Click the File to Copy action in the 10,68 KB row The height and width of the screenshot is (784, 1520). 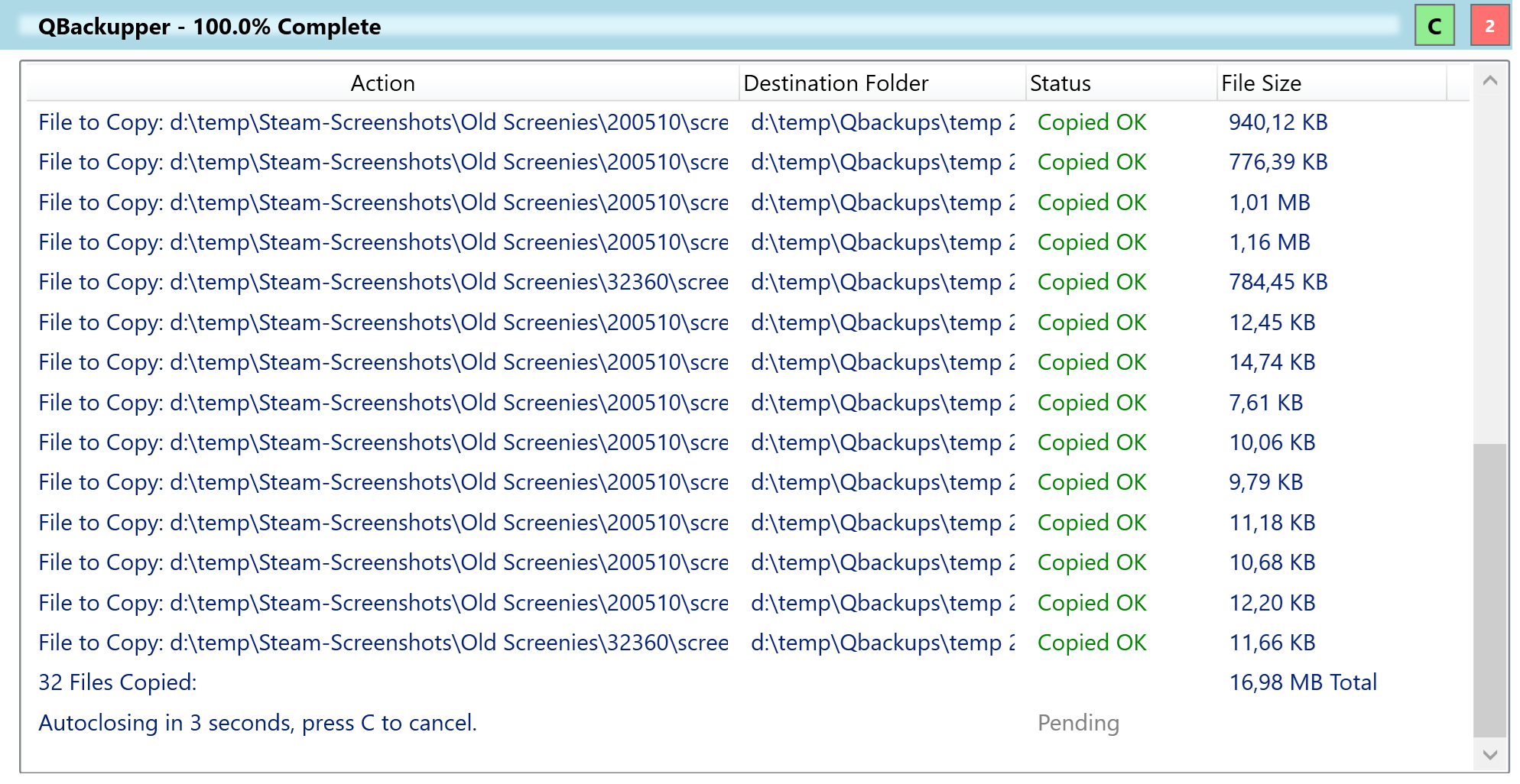383,562
